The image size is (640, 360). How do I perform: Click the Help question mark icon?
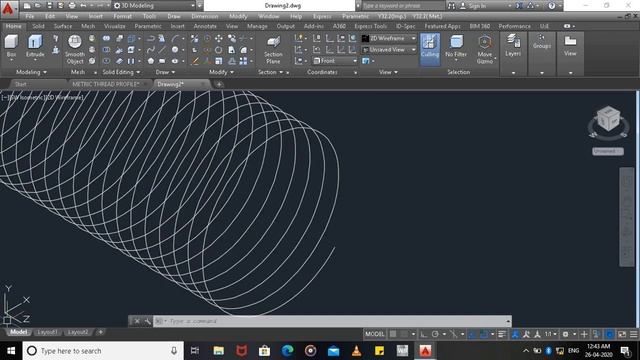[552, 6]
